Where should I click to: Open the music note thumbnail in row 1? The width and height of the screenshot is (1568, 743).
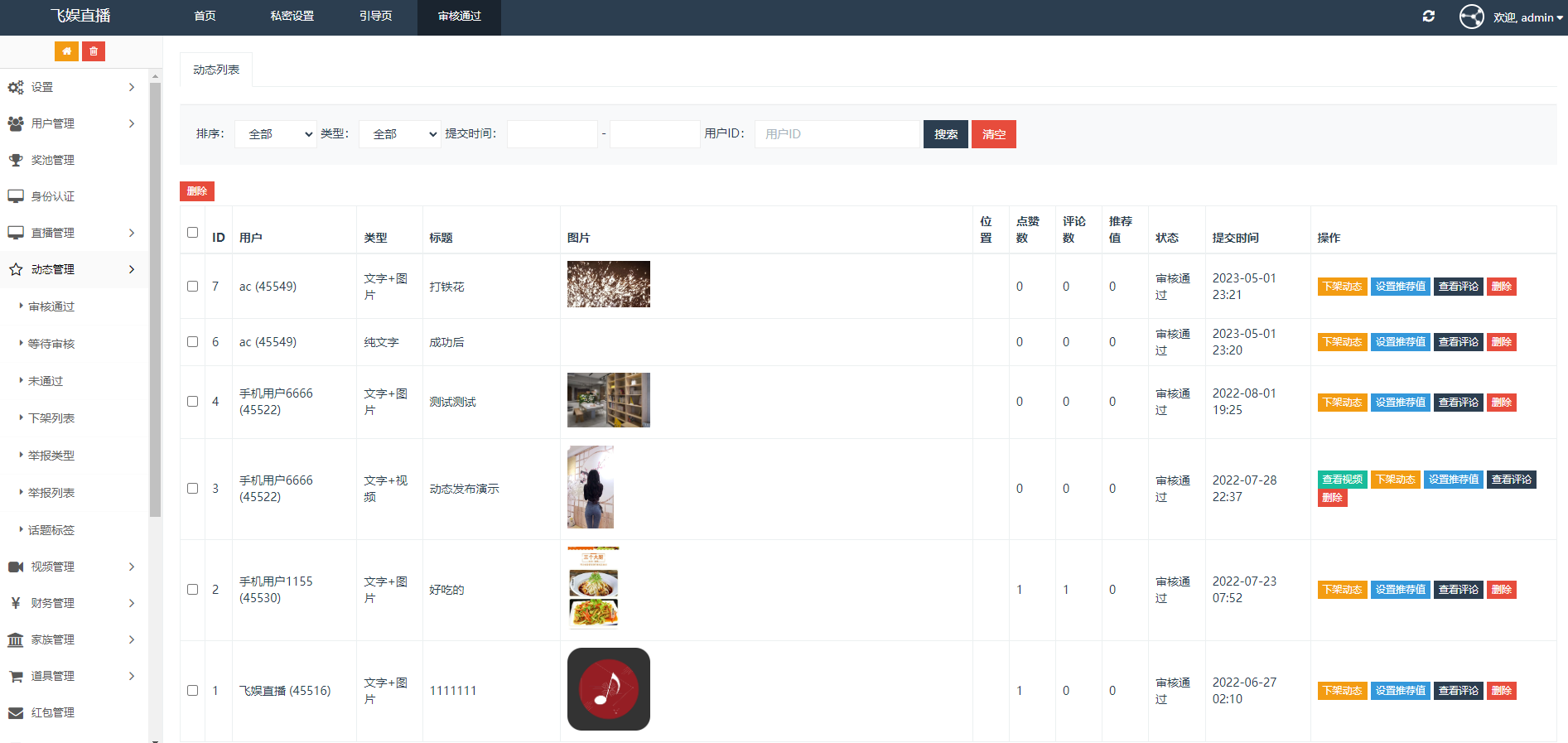pyautogui.click(x=609, y=689)
